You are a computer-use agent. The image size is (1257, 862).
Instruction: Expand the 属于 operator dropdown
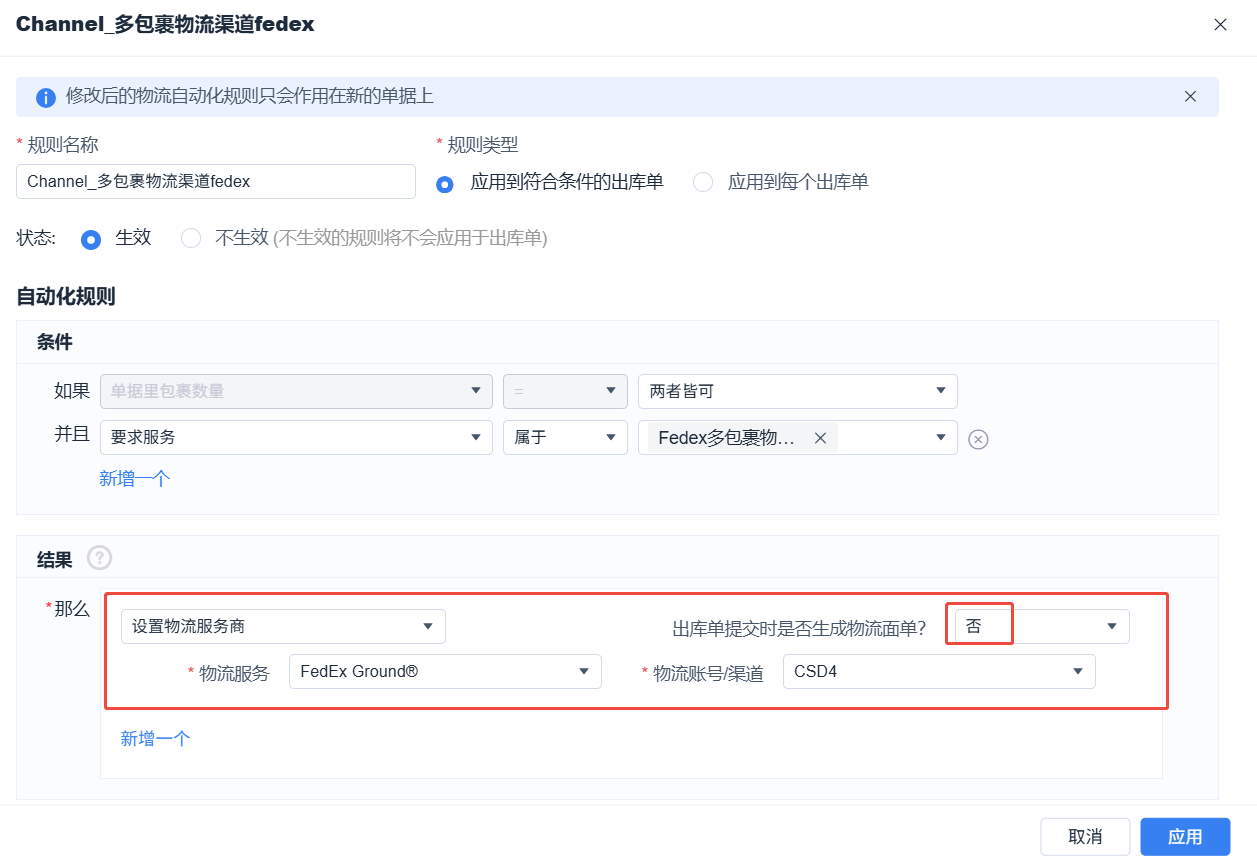coord(565,438)
